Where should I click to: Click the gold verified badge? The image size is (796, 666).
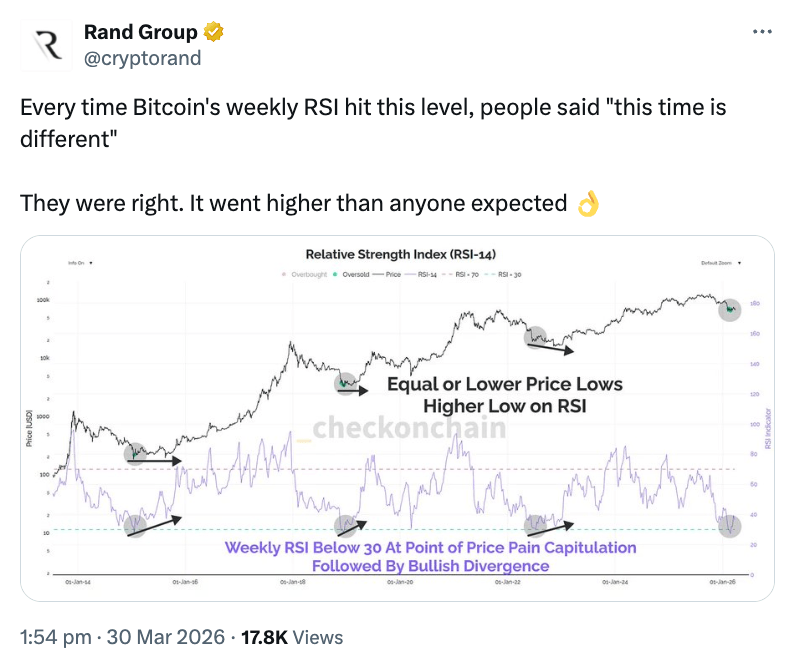pyautogui.click(x=214, y=33)
